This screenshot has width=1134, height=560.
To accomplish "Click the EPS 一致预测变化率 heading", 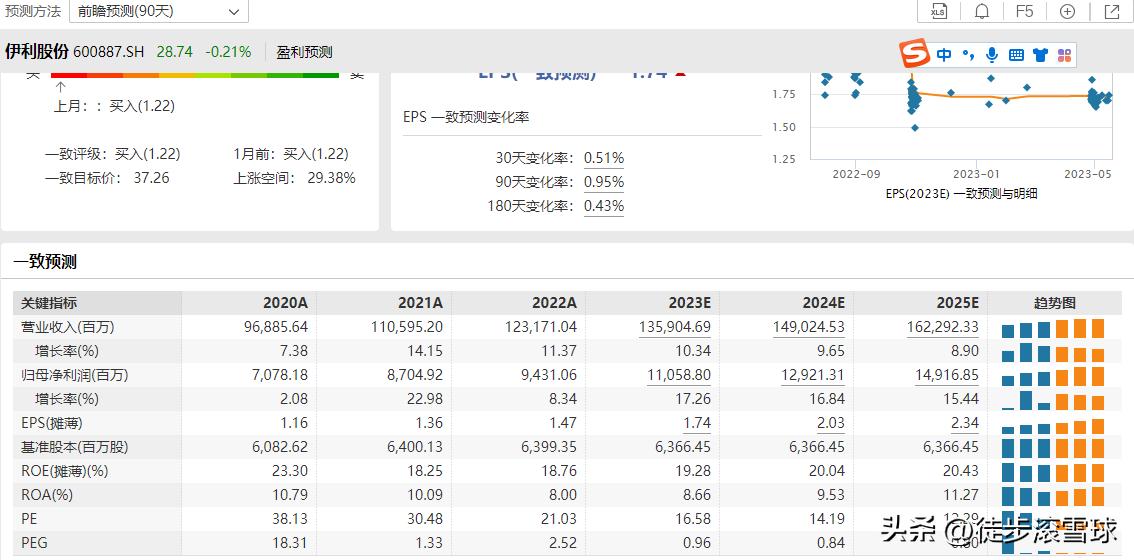I will [466, 116].
